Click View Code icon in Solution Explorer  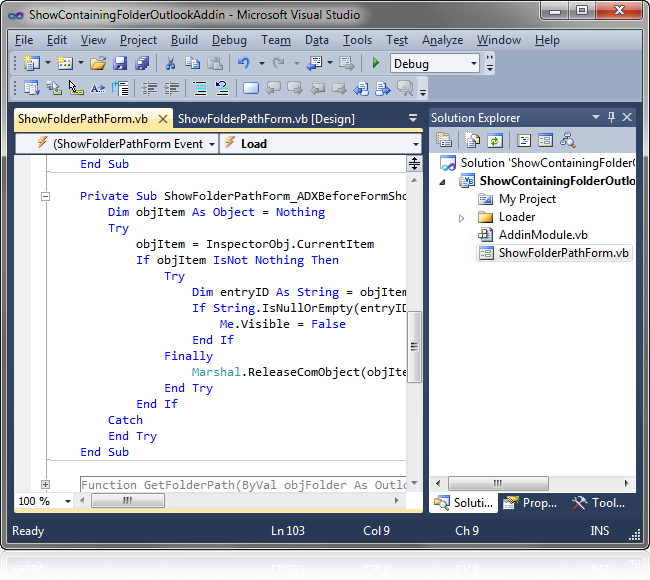tap(524, 141)
